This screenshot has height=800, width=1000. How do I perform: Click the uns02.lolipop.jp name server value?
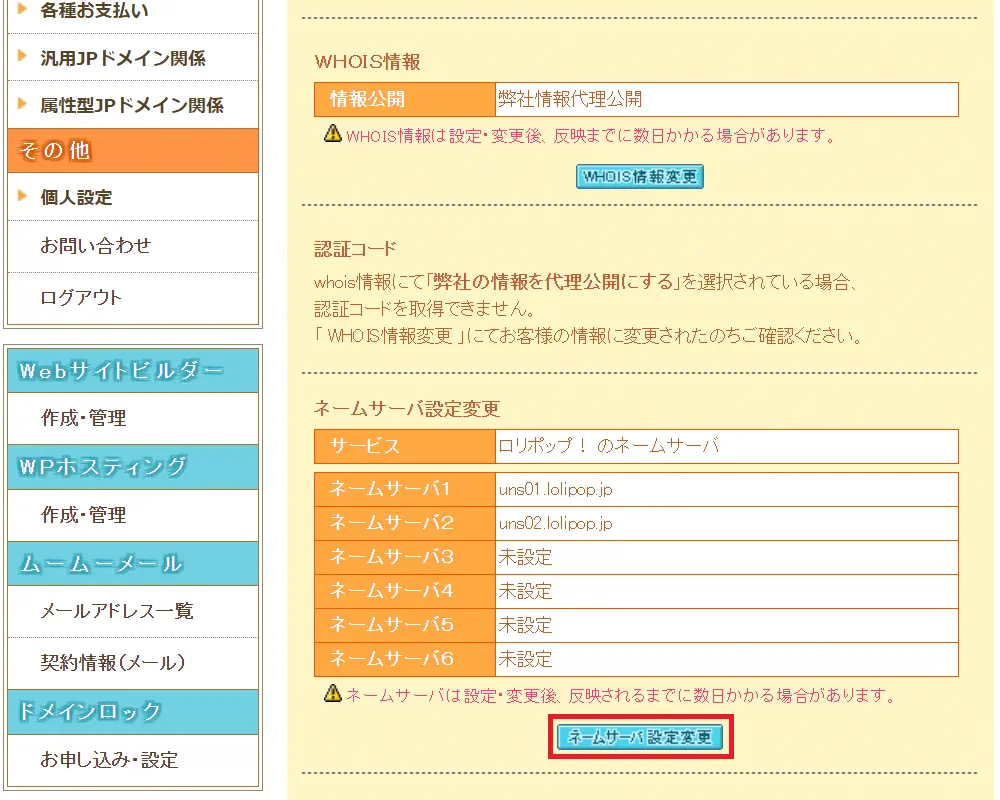(x=556, y=523)
